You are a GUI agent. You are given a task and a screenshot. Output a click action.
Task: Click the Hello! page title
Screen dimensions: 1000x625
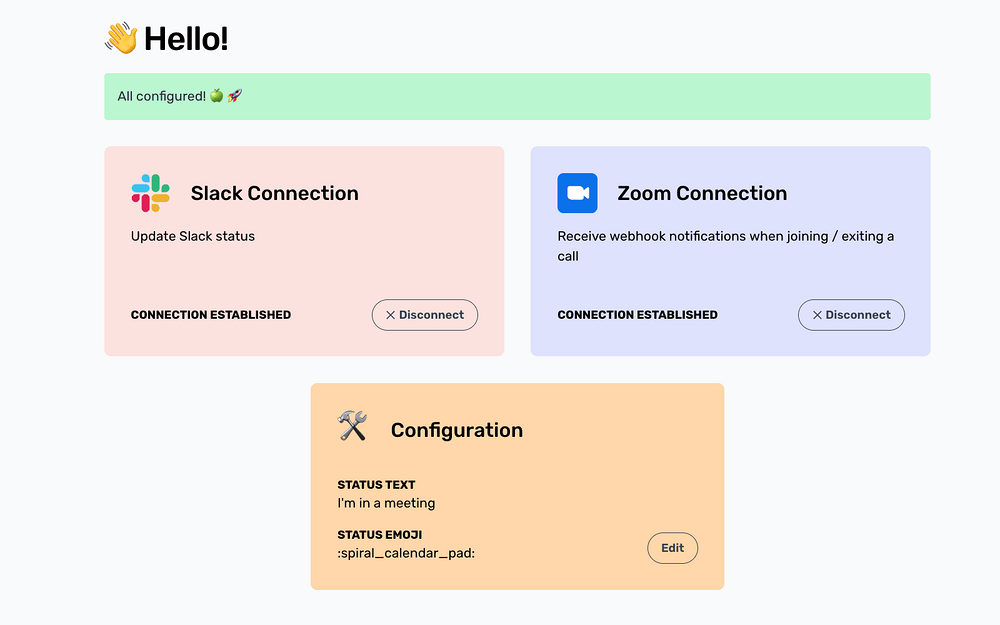pyautogui.click(x=186, y=39)
